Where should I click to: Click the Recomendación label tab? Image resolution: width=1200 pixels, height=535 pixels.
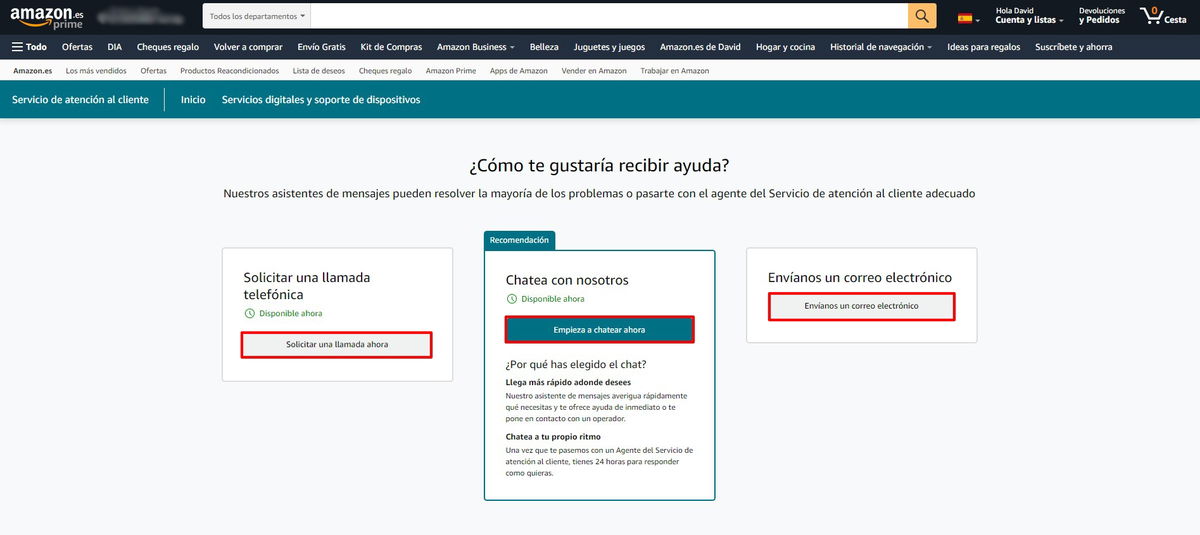point(519,240)
